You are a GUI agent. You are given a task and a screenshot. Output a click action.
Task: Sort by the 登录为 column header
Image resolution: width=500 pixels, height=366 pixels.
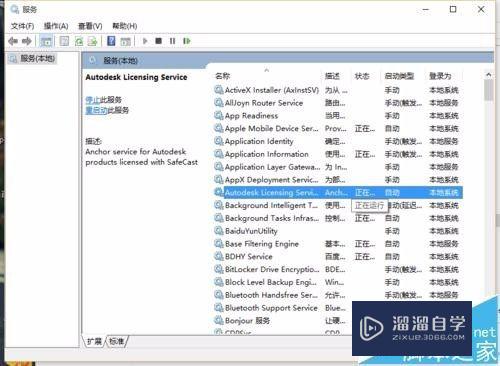pyautogui.click(x=440, y=76)
